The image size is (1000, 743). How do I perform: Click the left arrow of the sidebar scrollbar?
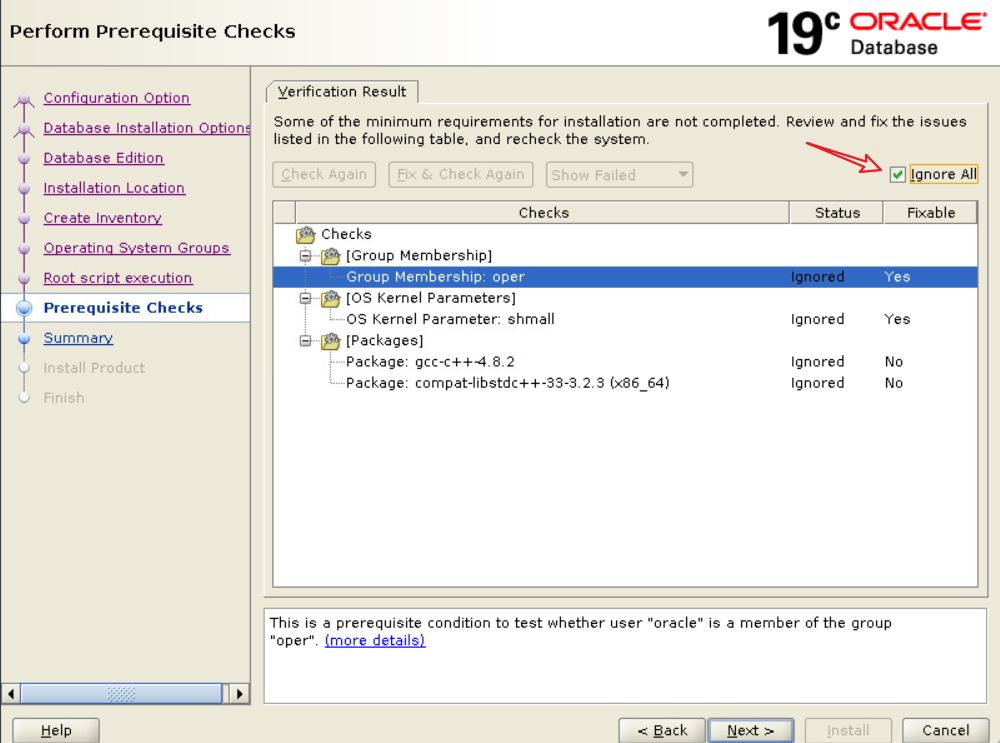[x=11, y=693]
